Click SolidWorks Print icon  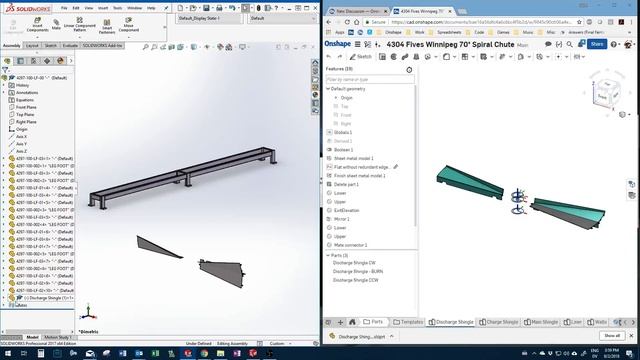[219, 8]
